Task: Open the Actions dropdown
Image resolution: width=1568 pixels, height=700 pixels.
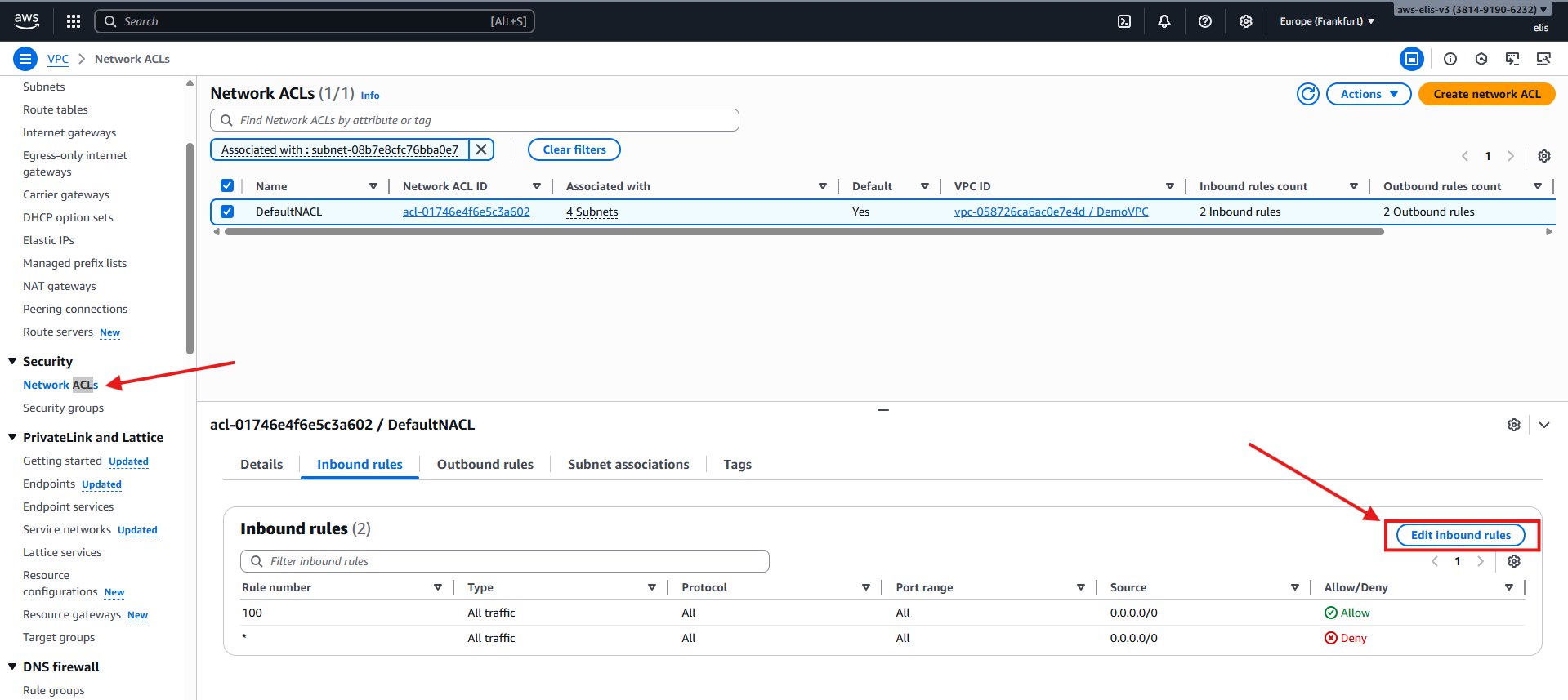Action: pos(1368,94)
